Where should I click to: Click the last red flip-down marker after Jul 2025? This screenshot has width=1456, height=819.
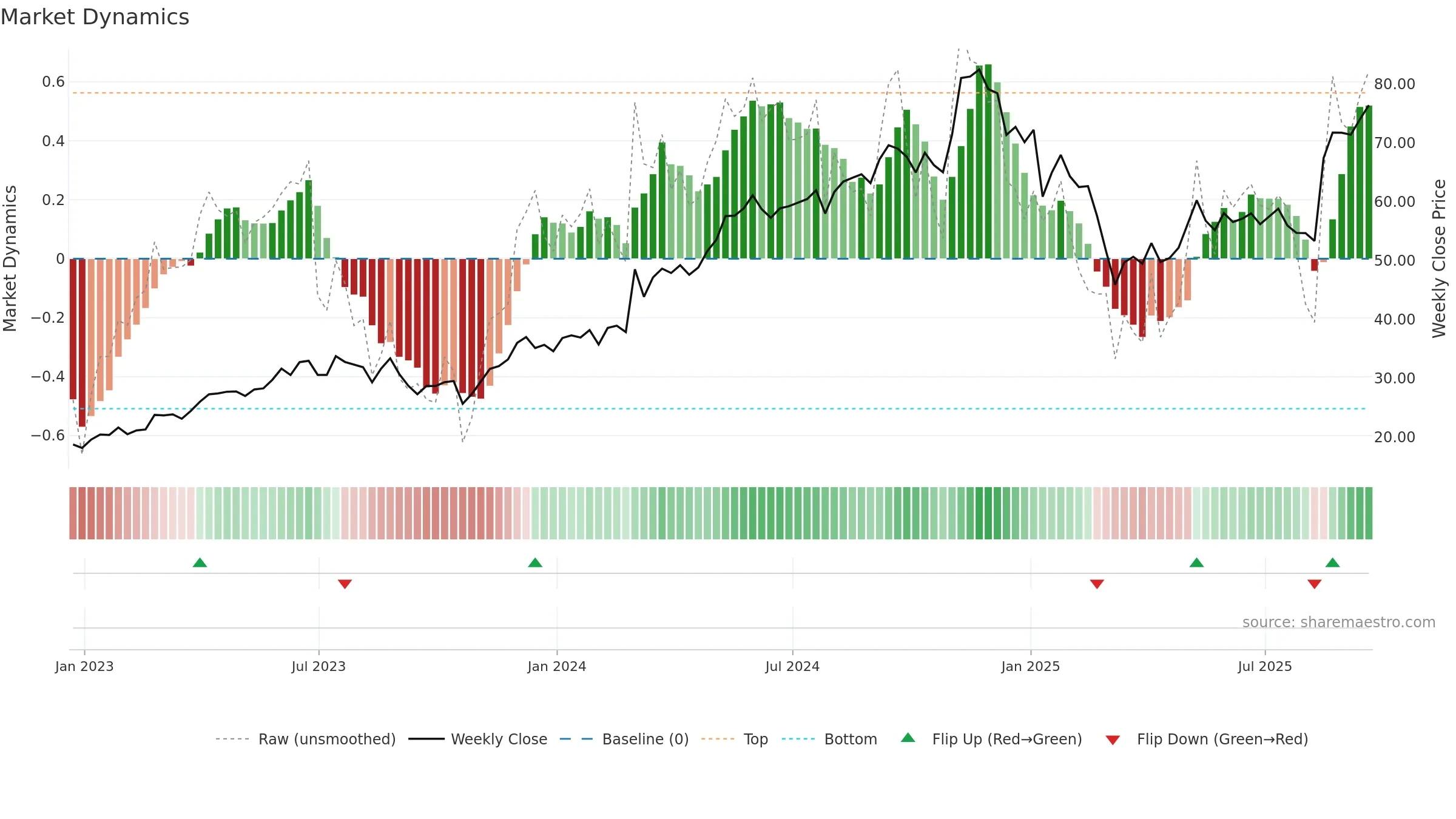coord(1315,584)
